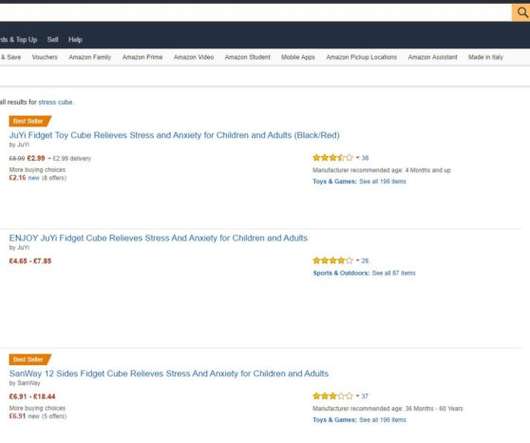This screenshot has width=530, height=443.
Task: Open Amazon Prime navigation item
Action: tap(142, 57)
